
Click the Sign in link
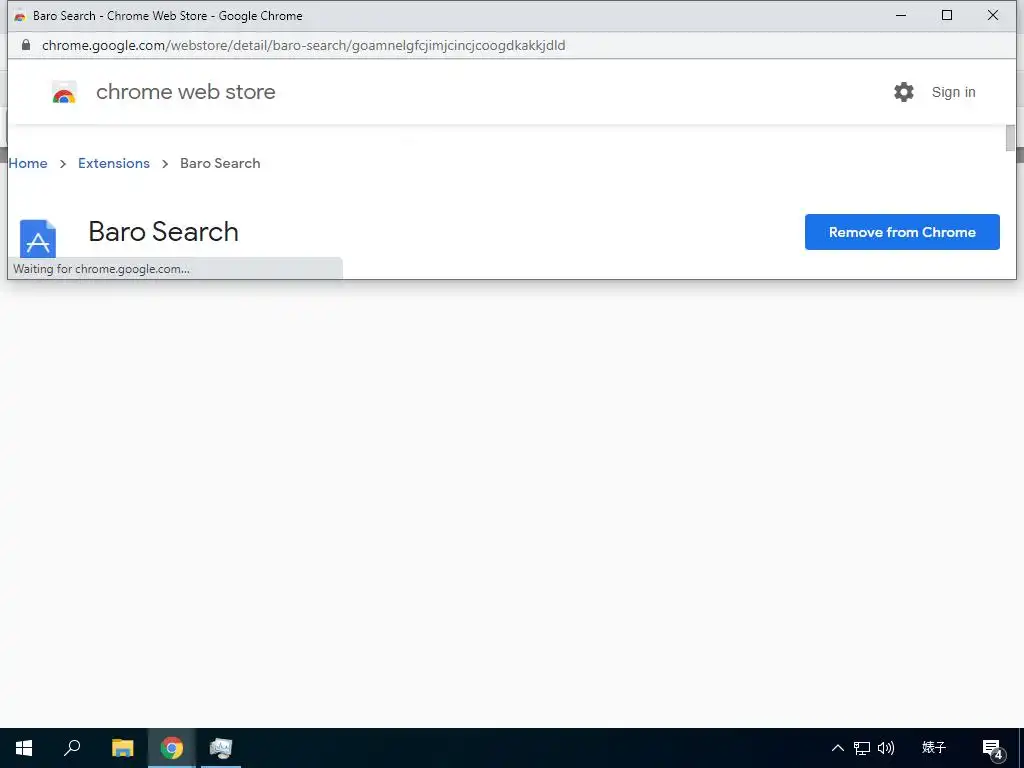click(953, 92)
